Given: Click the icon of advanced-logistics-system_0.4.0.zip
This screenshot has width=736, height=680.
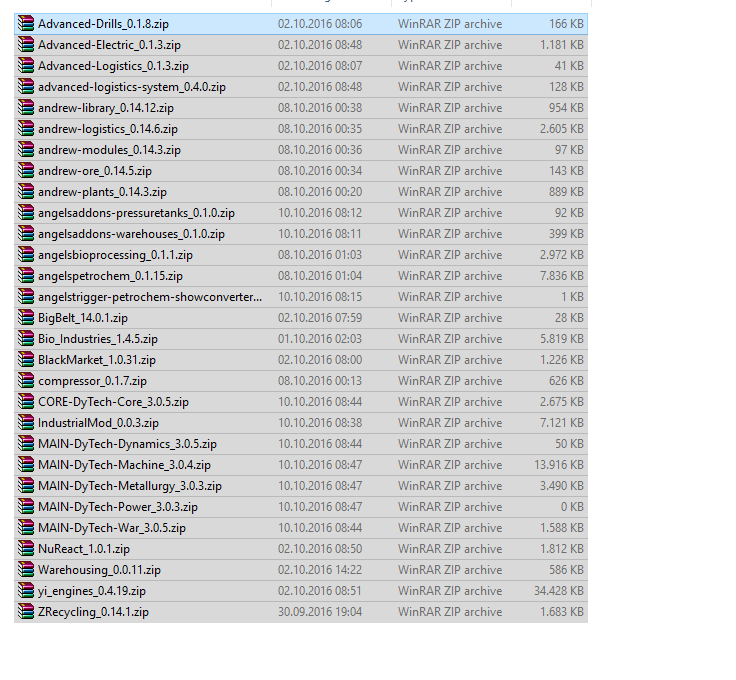Looking at the screenshot, I should pos(26,87).
